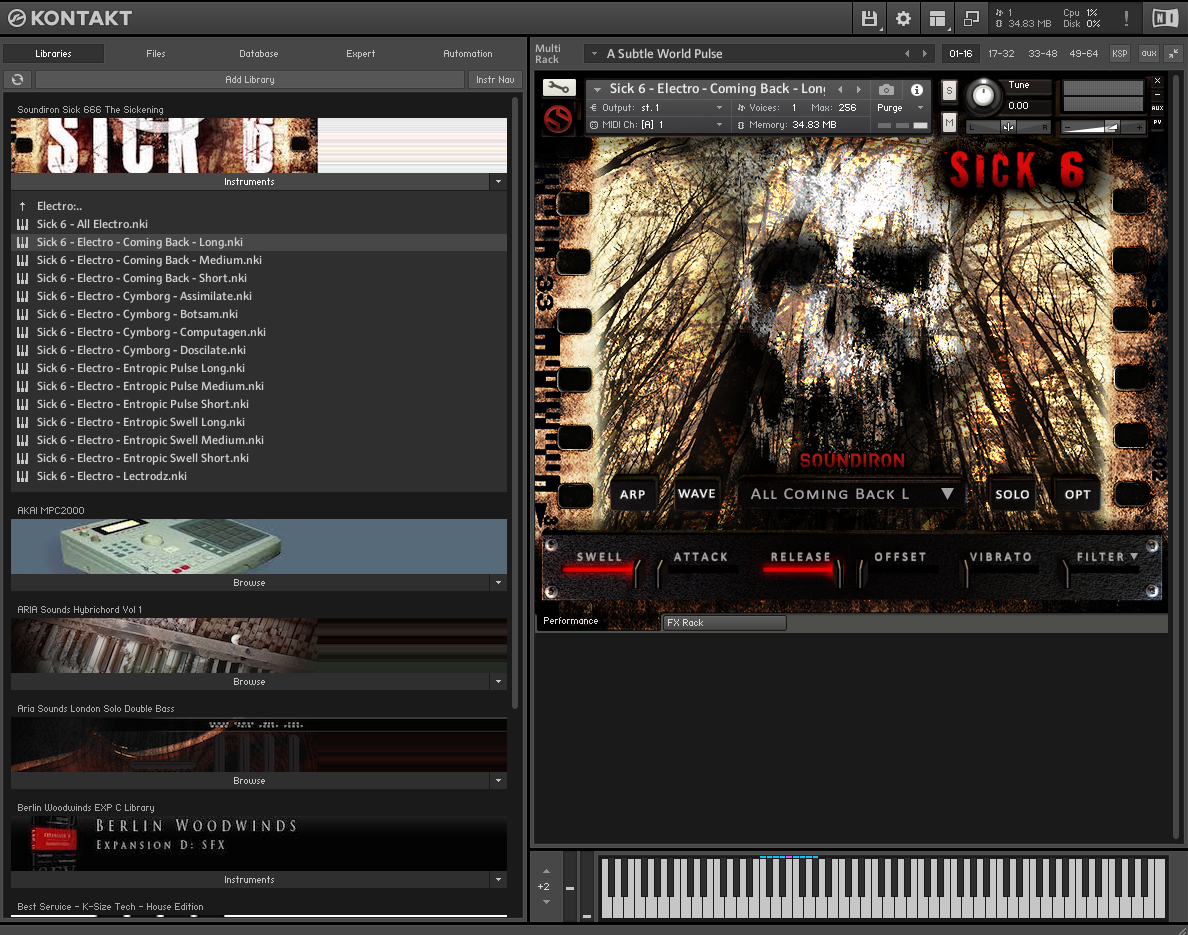Viewport: 1188px width, 935px height.
Task: Show instrument info icon
Action: click(x=917, y=89)
